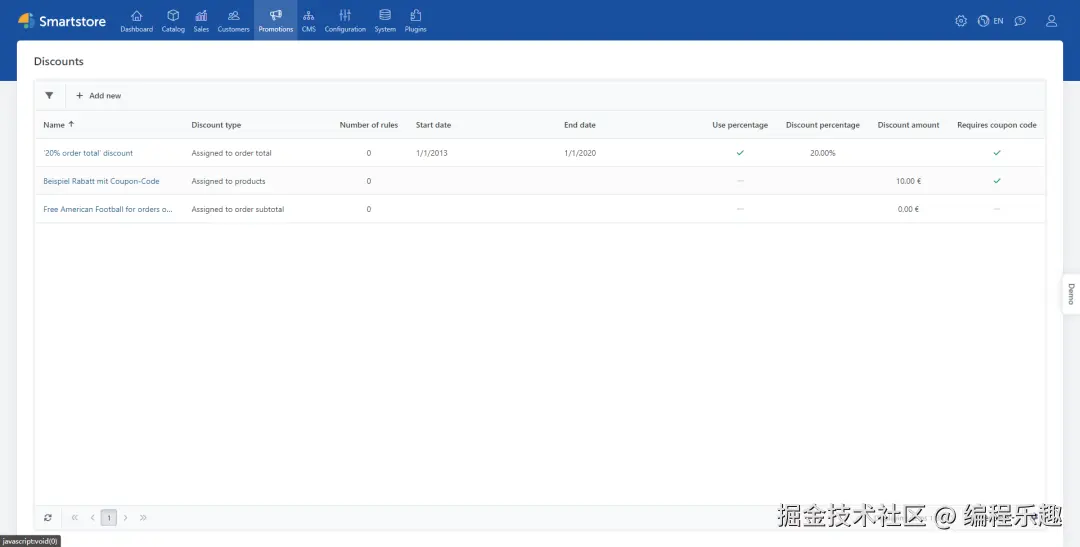Open the System menu
Image resolution: width=1080 pixels, height=547 pixels.
(x=385, y=21)
